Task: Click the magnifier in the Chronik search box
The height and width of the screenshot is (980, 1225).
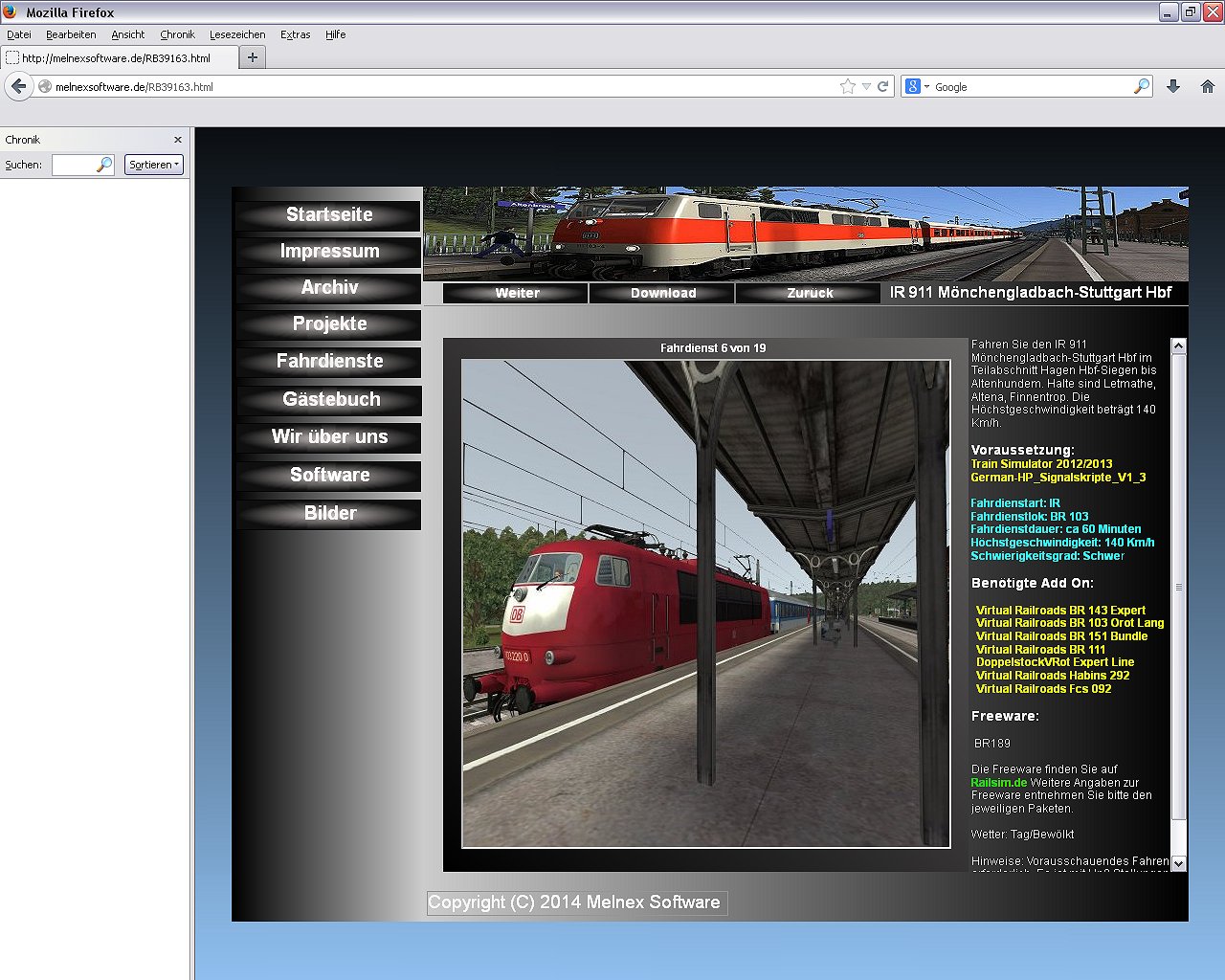Action: [104, 165]
